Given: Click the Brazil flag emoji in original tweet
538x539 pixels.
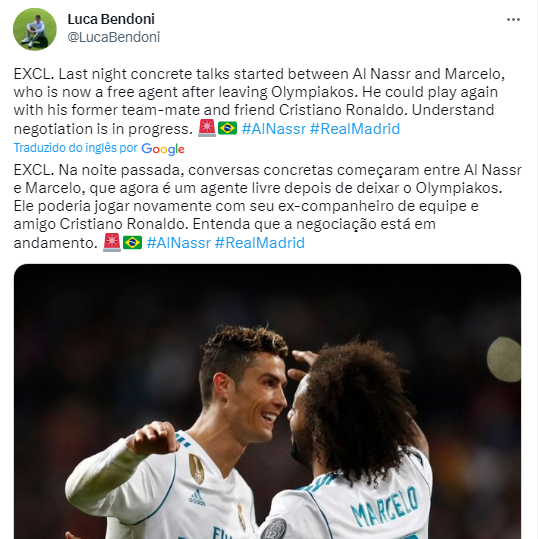Looking at the screenshot, I should tap(228, 128).
